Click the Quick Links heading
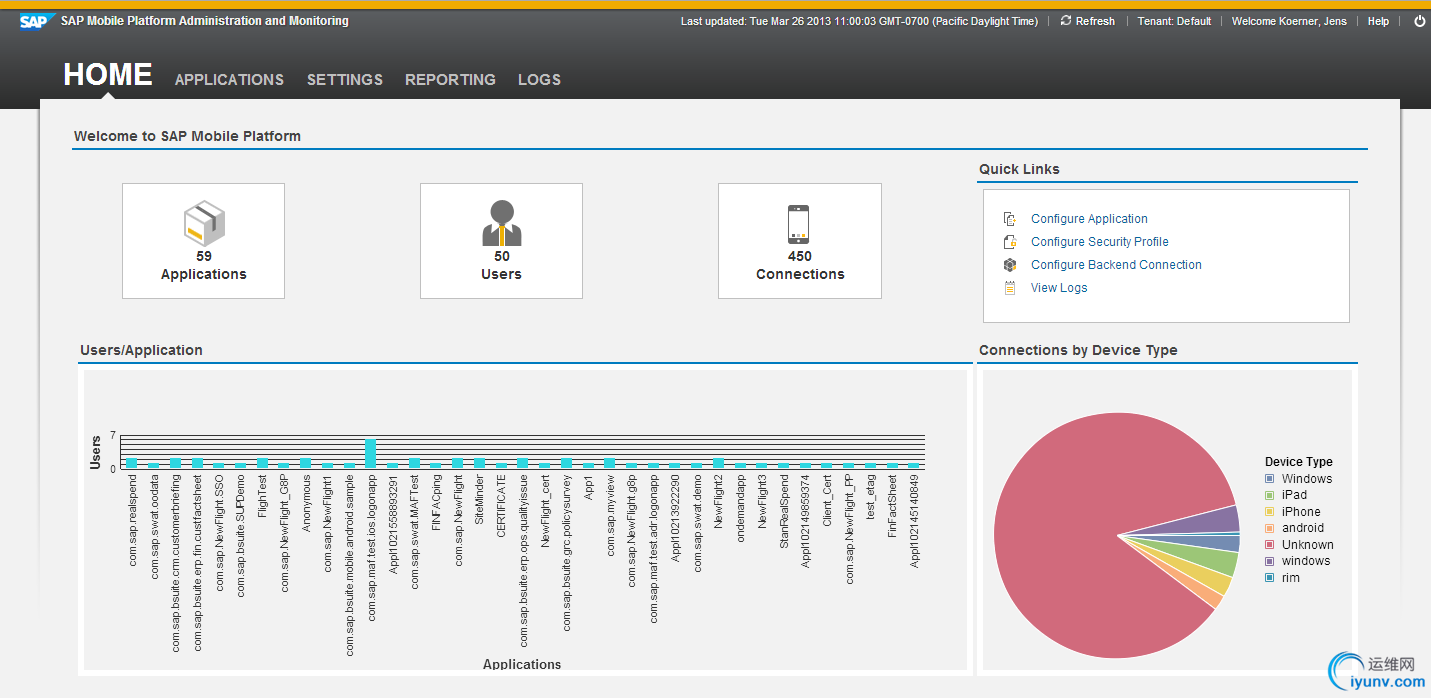The image size is (1431, 698). (x=1019, y=169)
